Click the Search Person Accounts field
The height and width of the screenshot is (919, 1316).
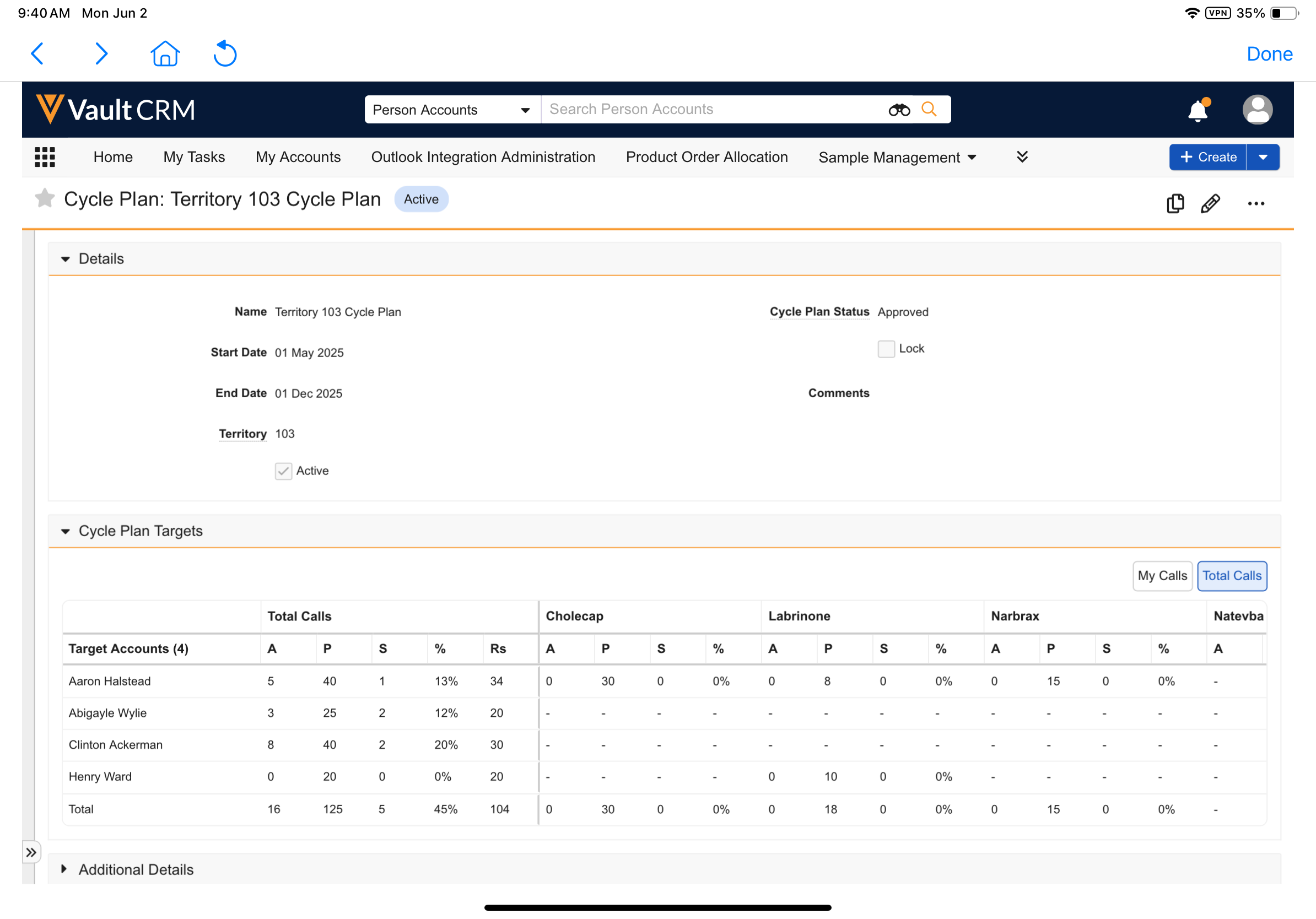click(711, 110)
